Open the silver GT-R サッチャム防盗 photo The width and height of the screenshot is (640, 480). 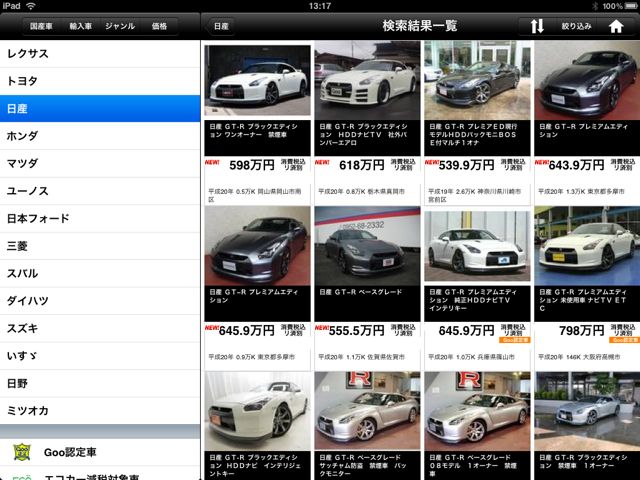pyautogui.click(x=367, y=411)
